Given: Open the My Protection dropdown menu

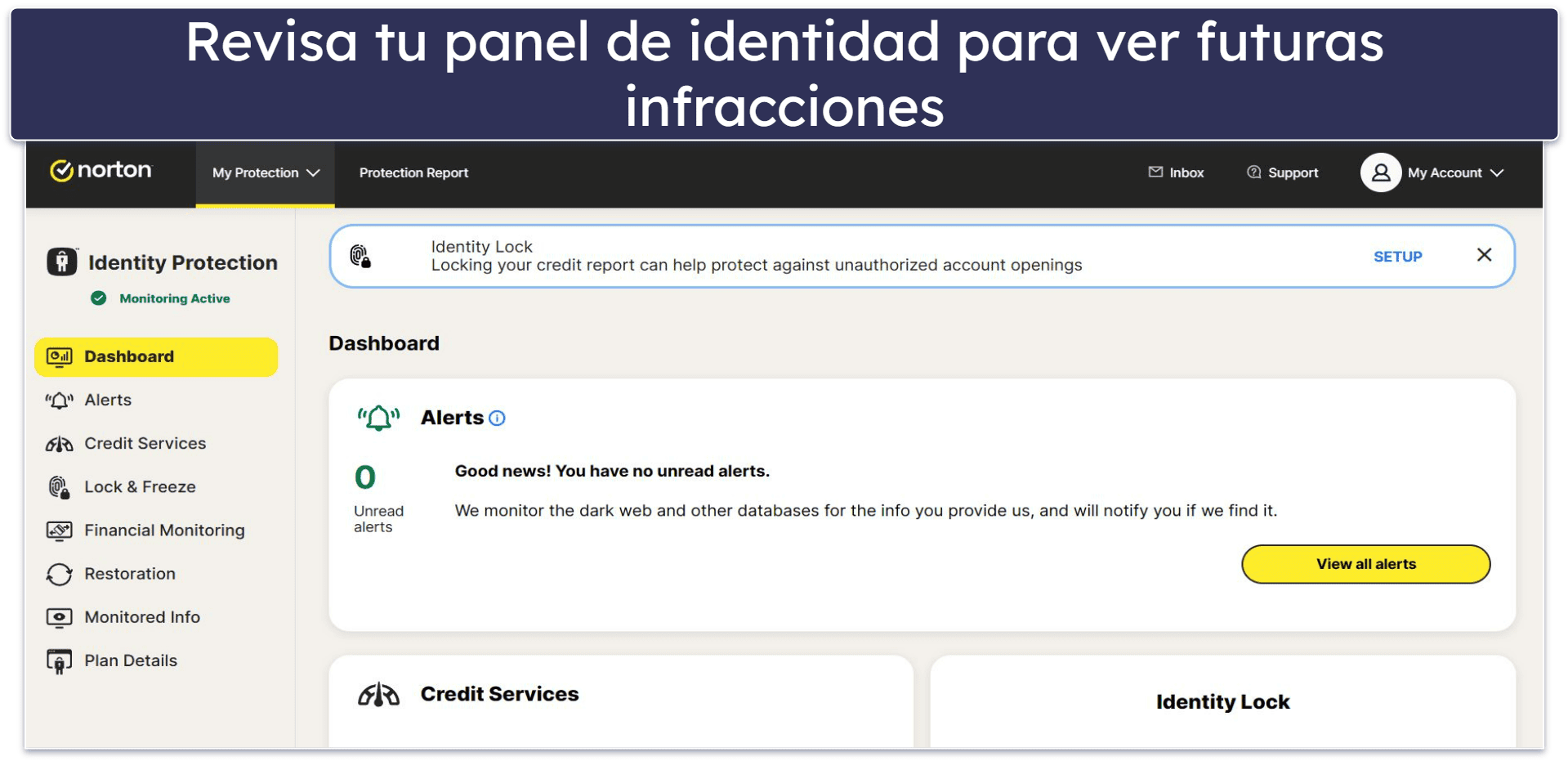Looking at the screenshot, I should click(265, 173).
